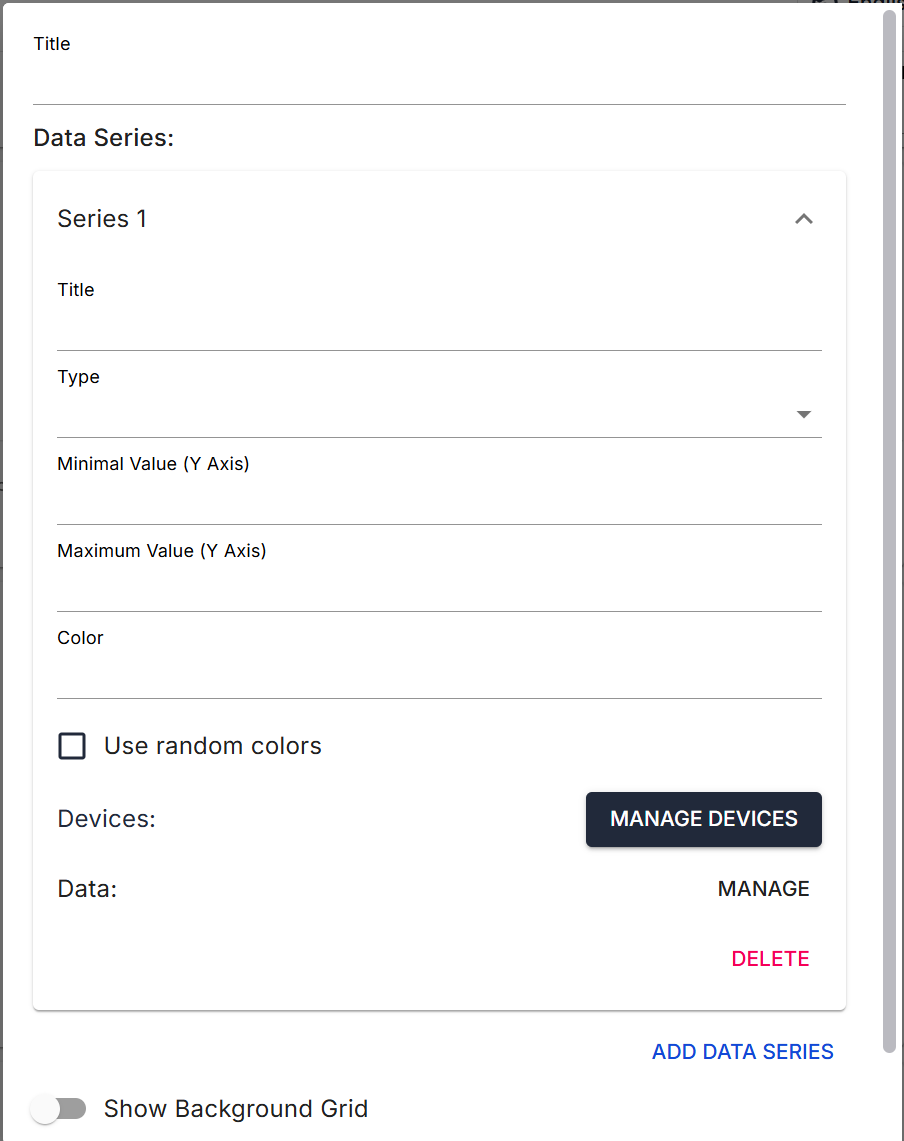Focus the top chart Title input
Viewport: 904px width, 1141px height.
pyautogui.click(x=439, y=82)
